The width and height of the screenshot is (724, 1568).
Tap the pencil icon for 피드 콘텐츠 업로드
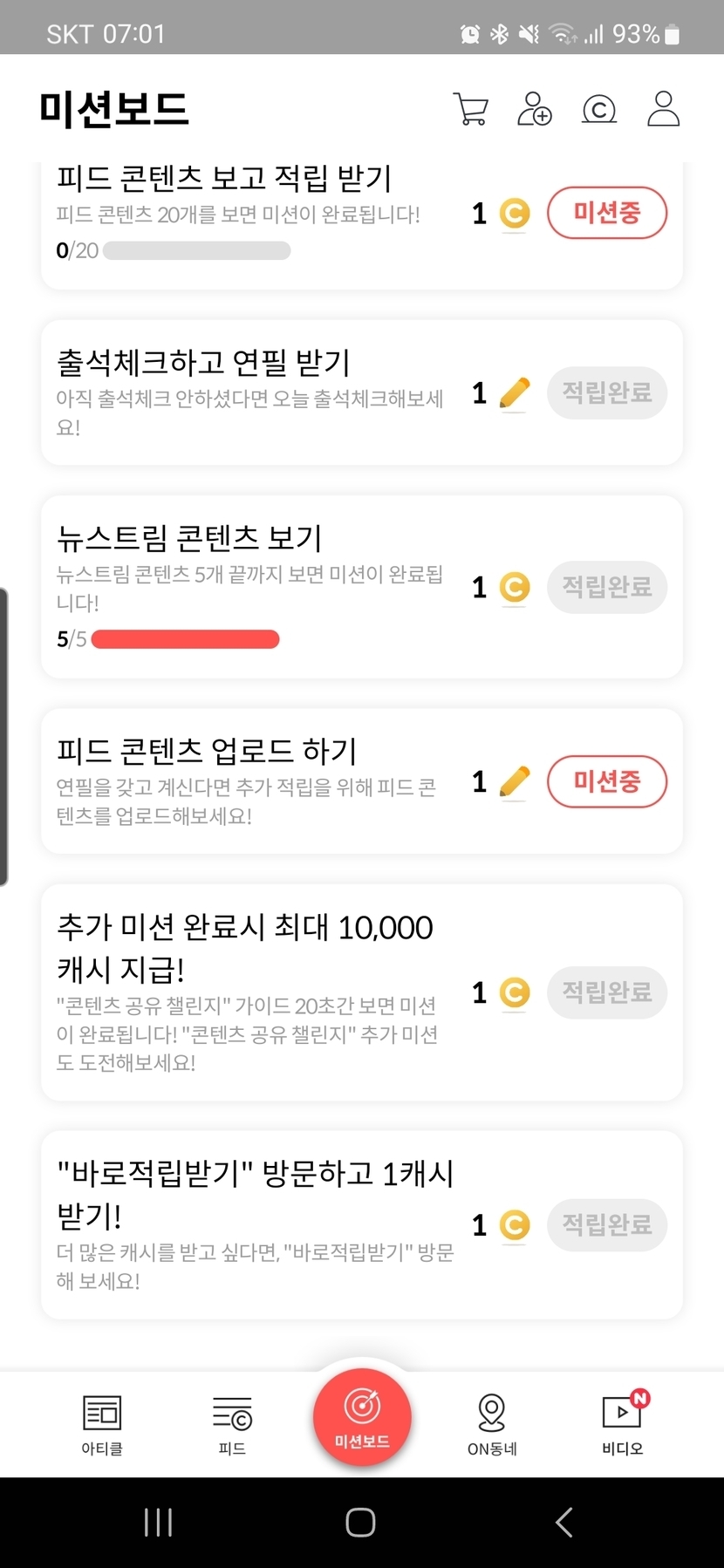pos(515,781)
